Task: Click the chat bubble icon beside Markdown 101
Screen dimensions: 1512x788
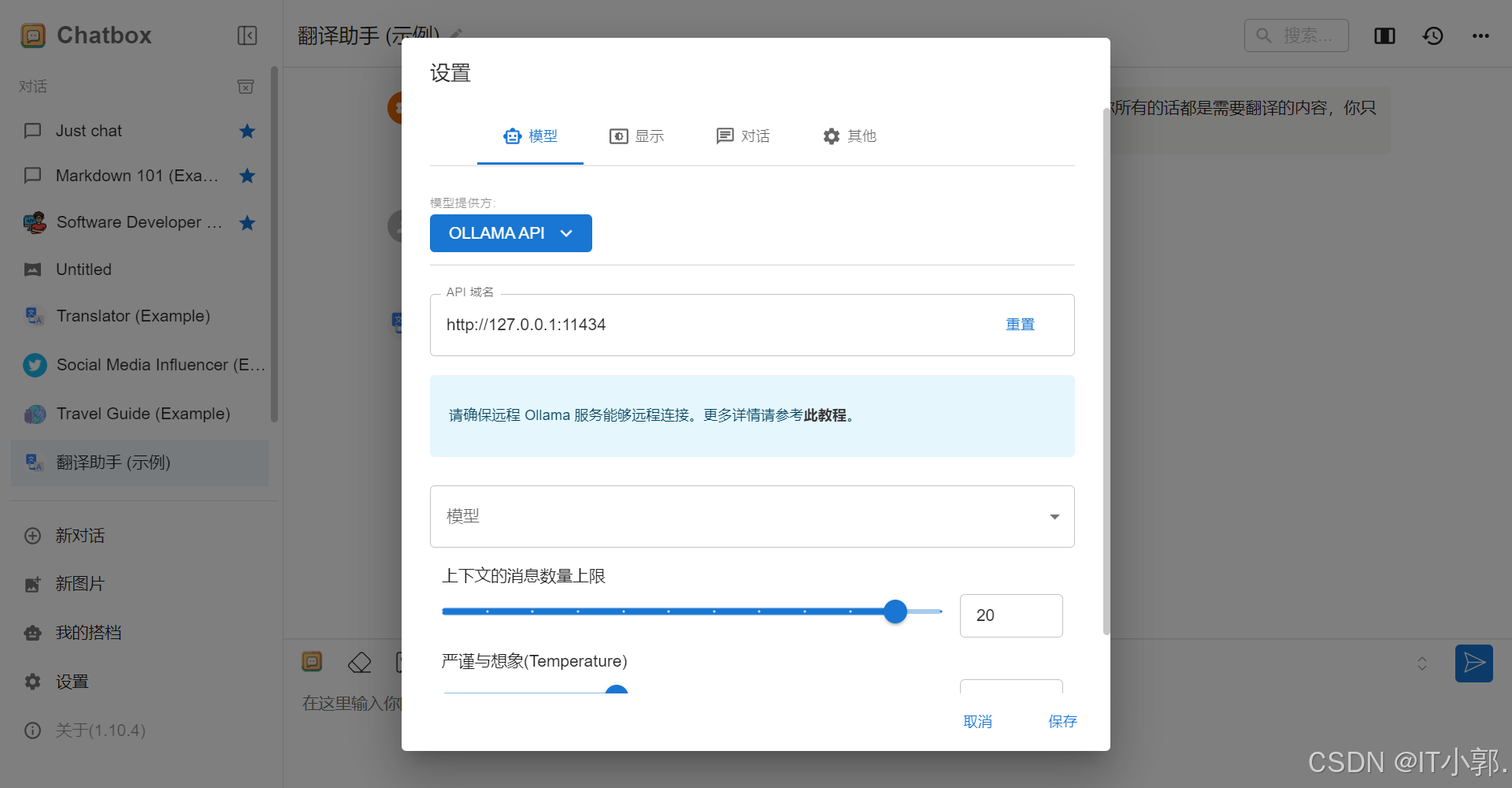Action: tap(32, 176)
